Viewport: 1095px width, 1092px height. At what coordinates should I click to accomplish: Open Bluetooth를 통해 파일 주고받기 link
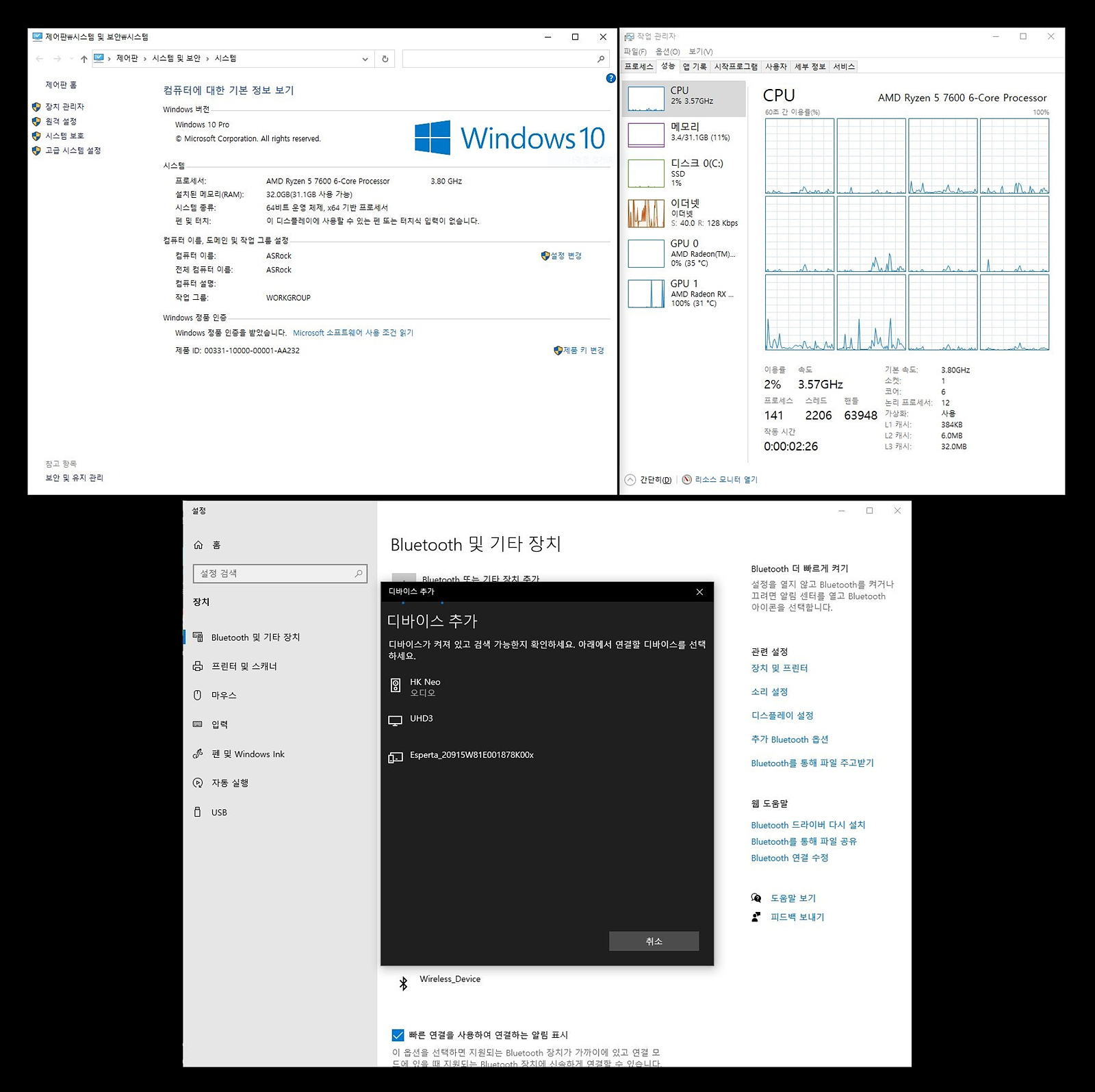click(x=812, y=763)
